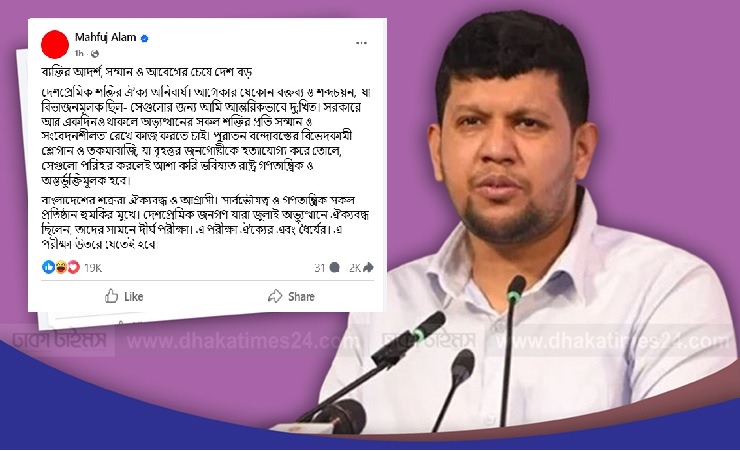Click the blue verified badge beside Mahfuj Alam
The image size is (740, 451).
click(144, 39)
